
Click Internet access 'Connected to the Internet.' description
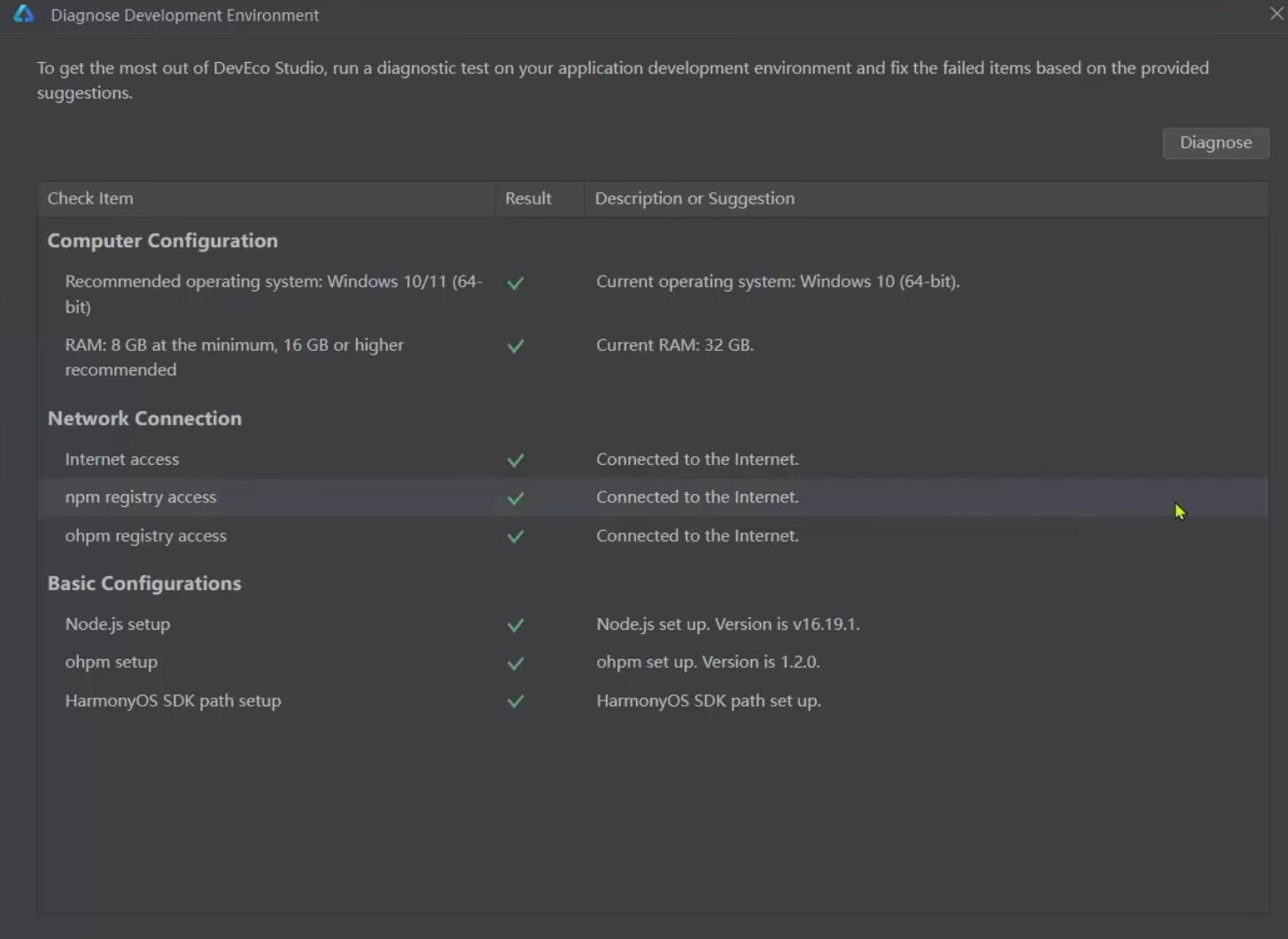pos(697,459)
